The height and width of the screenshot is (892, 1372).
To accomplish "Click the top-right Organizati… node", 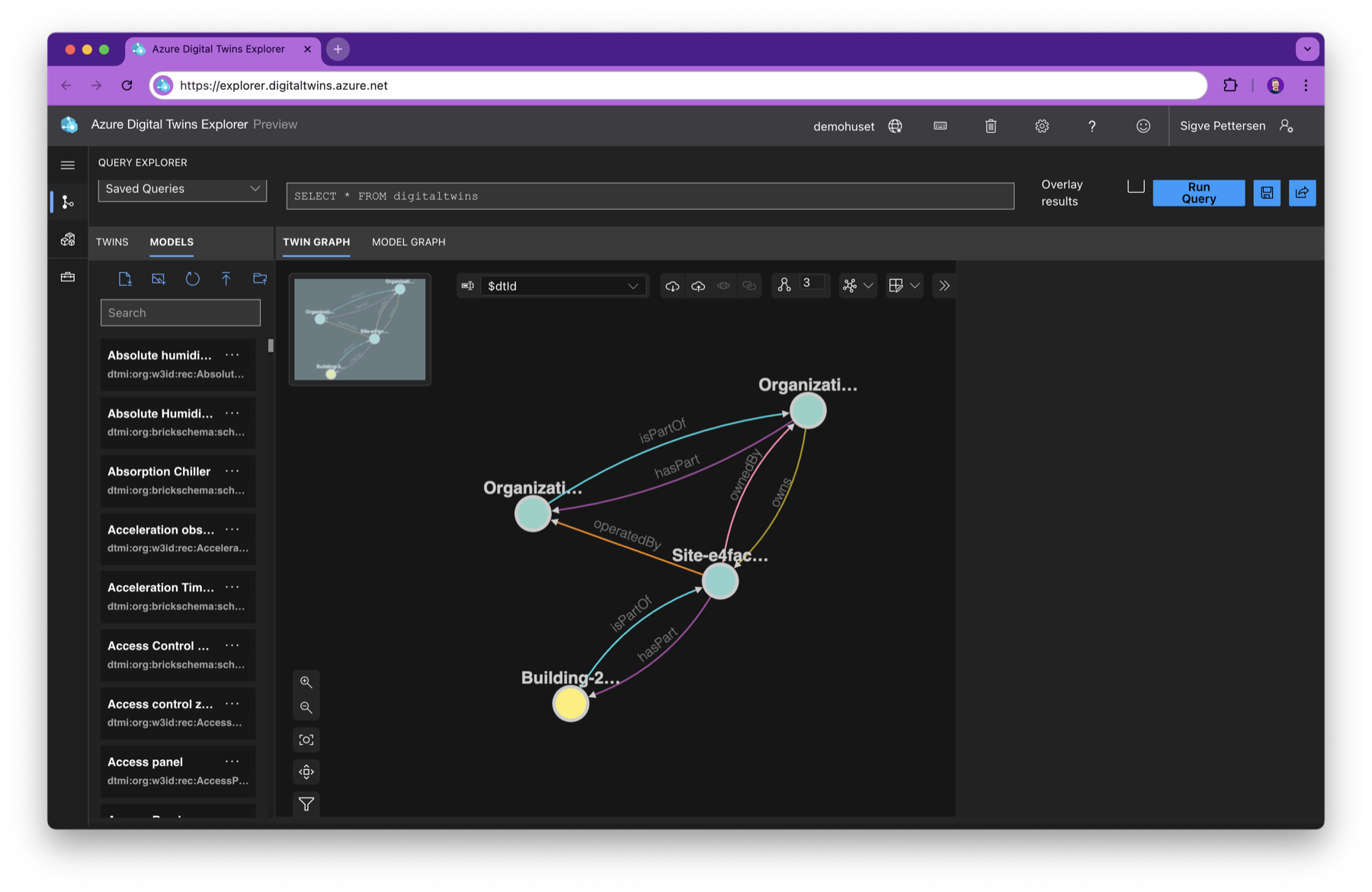I will pyautogui.click(x=808, y=411).
